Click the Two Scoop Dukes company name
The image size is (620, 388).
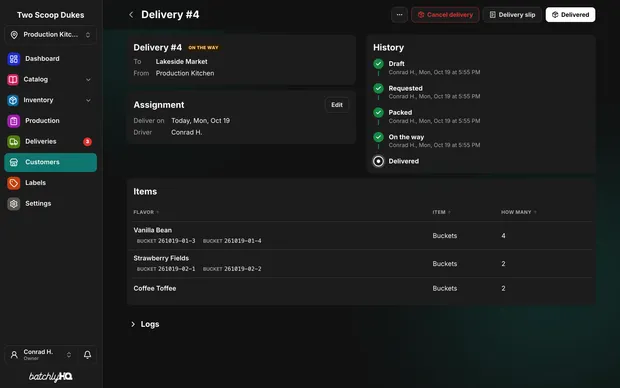51,15
